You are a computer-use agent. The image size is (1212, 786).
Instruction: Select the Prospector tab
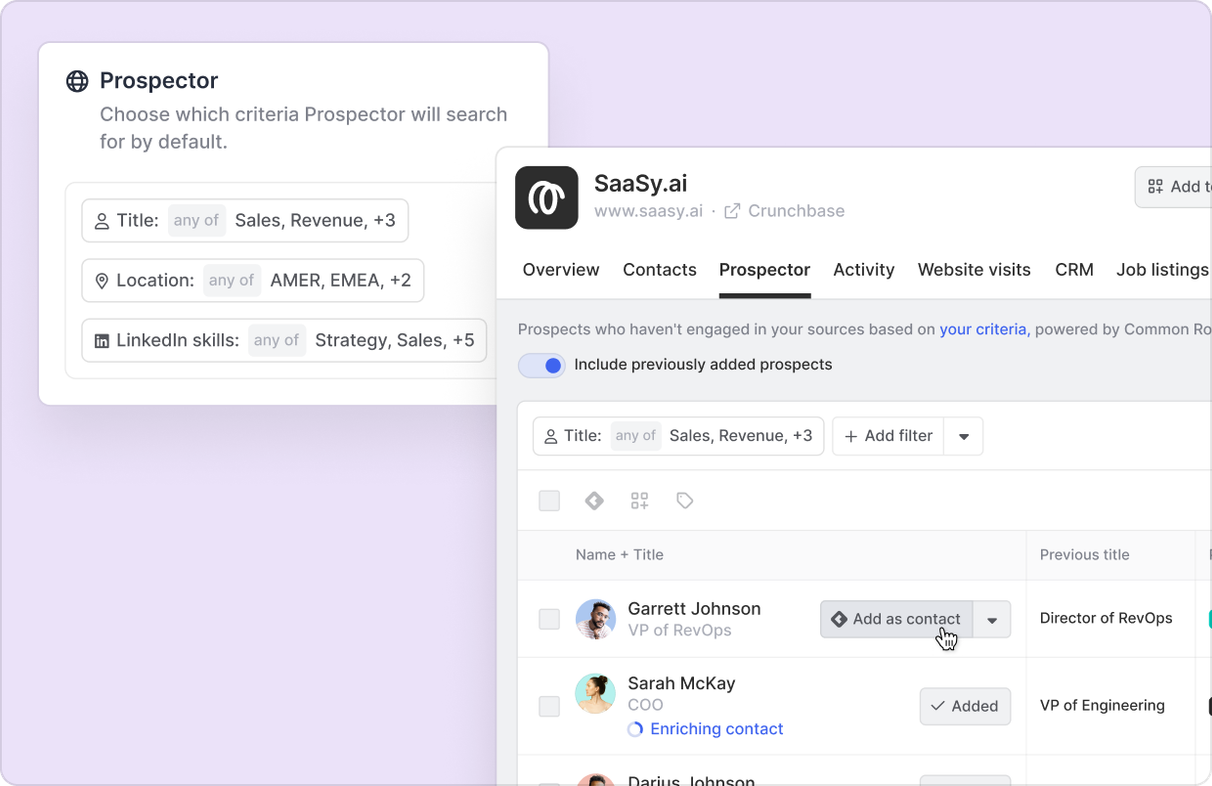point(765,270)
